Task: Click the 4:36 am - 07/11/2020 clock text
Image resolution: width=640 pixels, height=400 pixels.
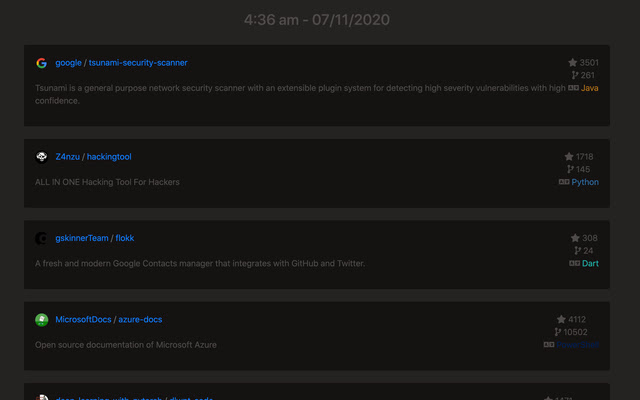Action: [317, 20]
